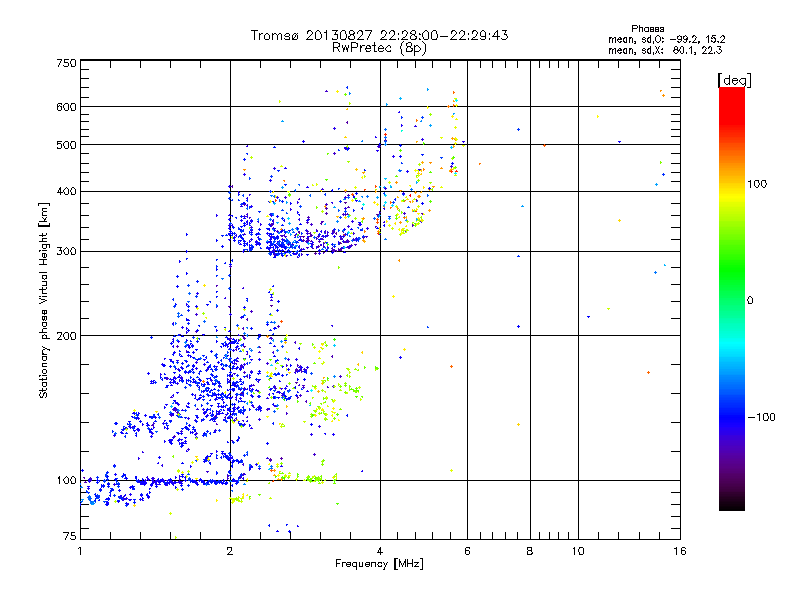Click the "8" frequency tick label
The image size is (800, 600).
coord(530,551)
